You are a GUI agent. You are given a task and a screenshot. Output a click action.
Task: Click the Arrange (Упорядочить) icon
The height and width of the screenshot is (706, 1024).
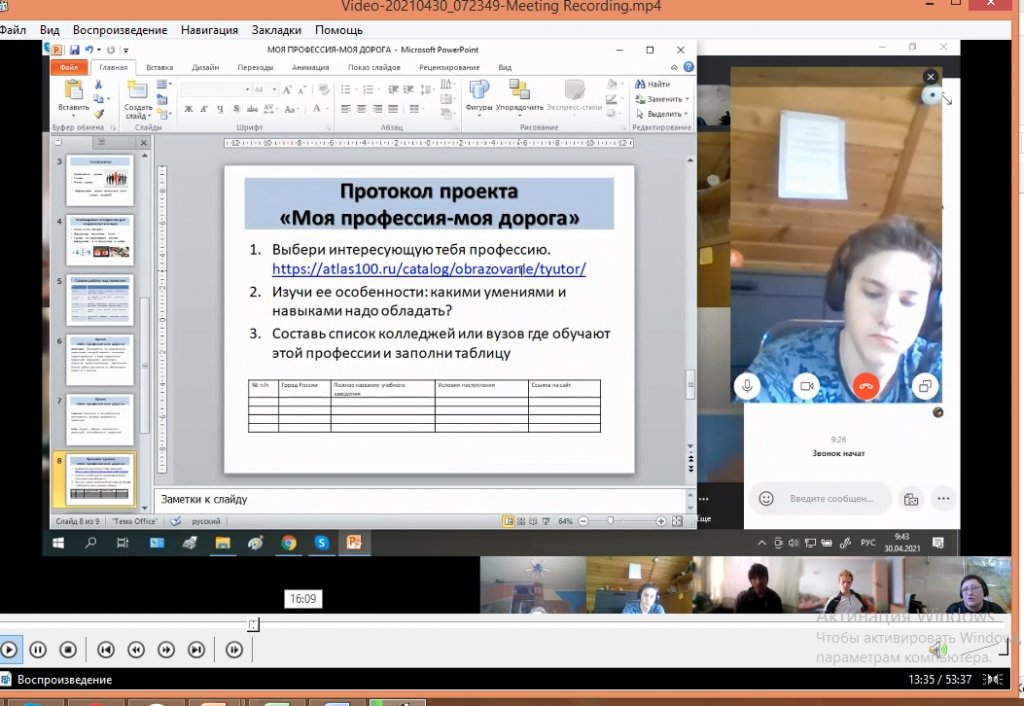(x=519, y=91)
